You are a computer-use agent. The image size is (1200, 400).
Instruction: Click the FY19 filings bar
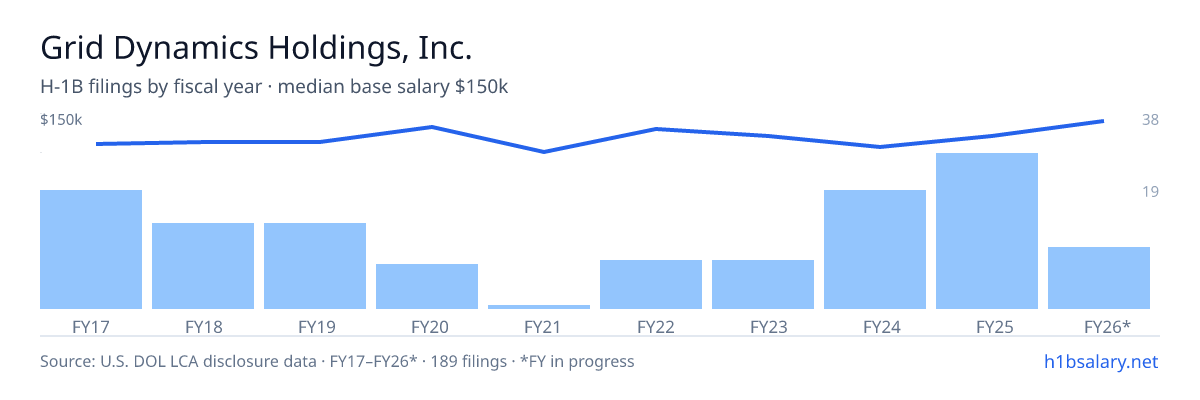coord(315,266)
